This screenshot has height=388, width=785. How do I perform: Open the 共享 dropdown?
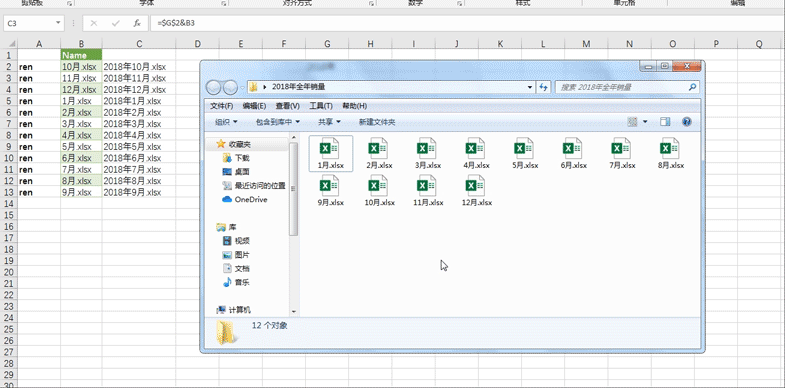tap(329, 122)
